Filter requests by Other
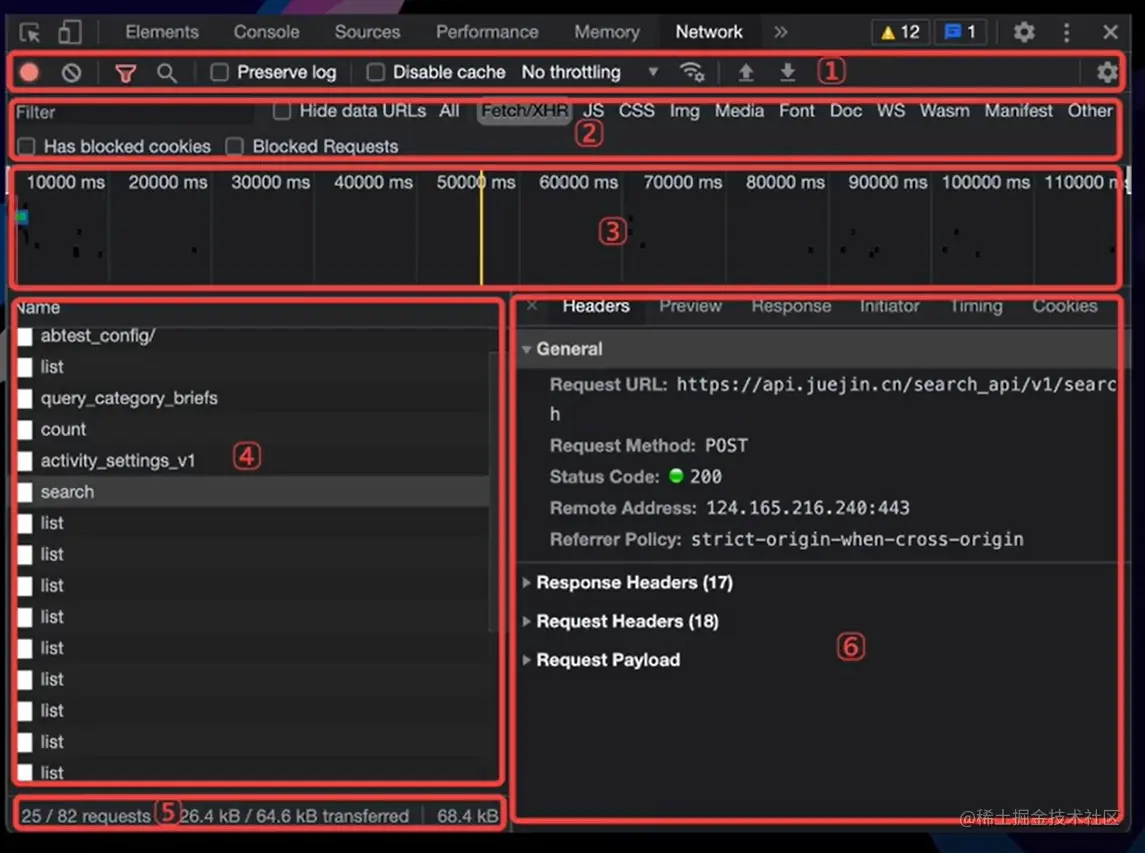 click(x=1090, y=111)
